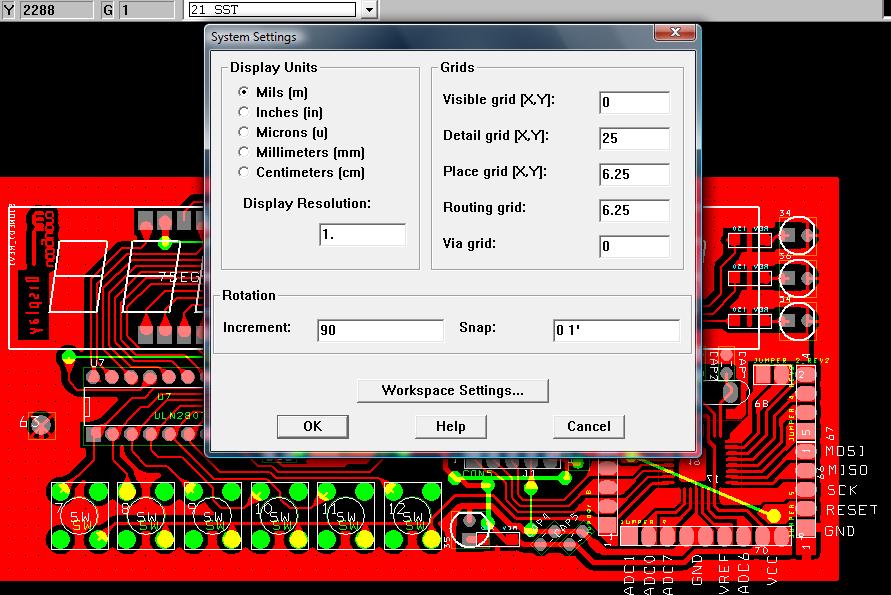Screen dimensions: 891x595
Task: Click the System Settings title bar text
Action: pyautogui.click(x=253, y=37)
